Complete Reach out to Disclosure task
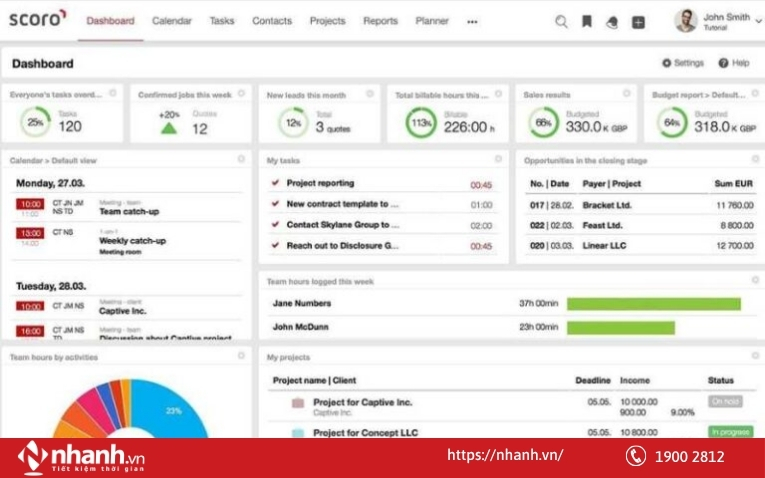The width and height of the screenshot is (765, 478). [x=275, y=245]
